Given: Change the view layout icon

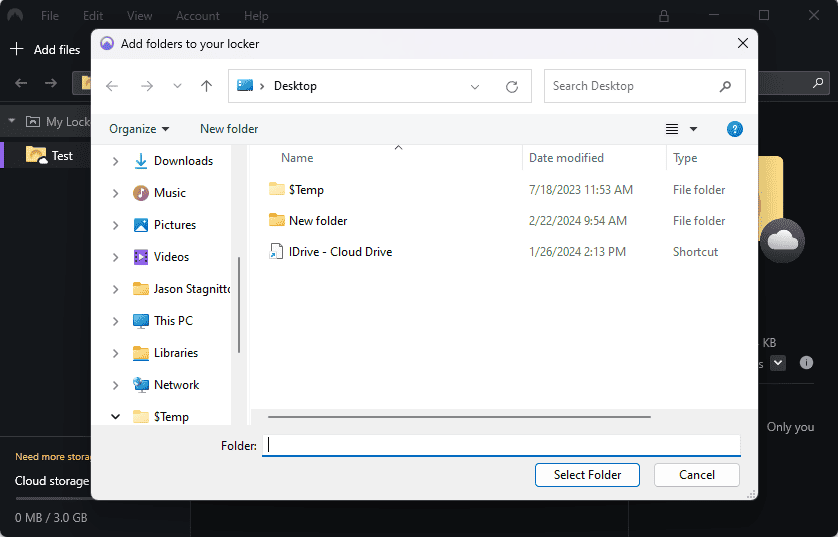Looking at the screenshot, I should pyautogui.click(x=672, y=129).
